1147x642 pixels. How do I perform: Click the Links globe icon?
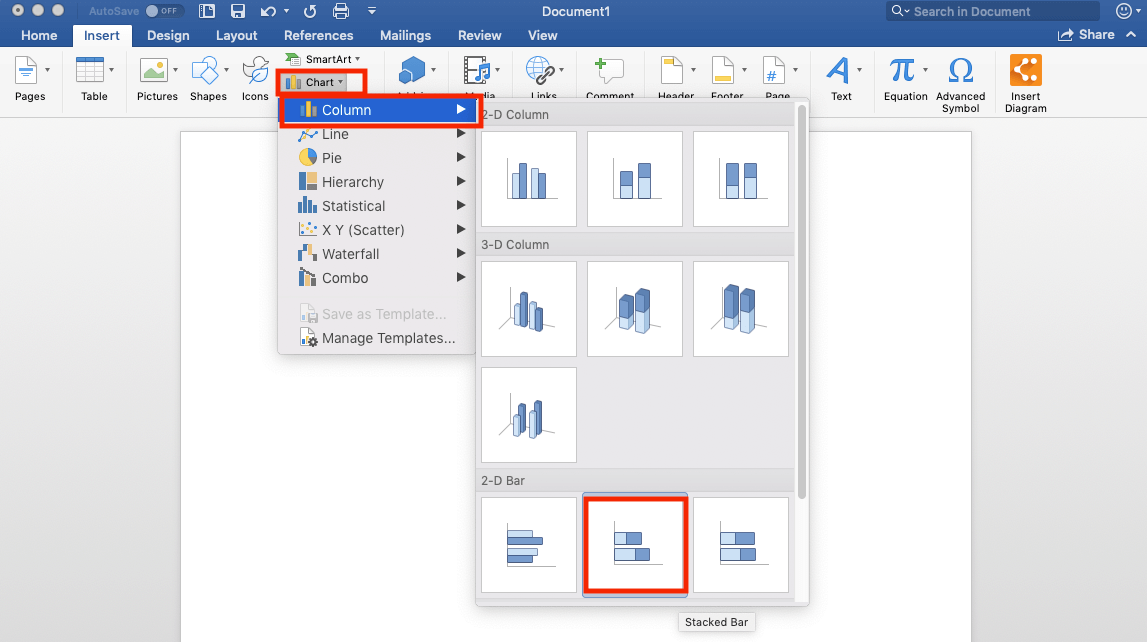541,71
